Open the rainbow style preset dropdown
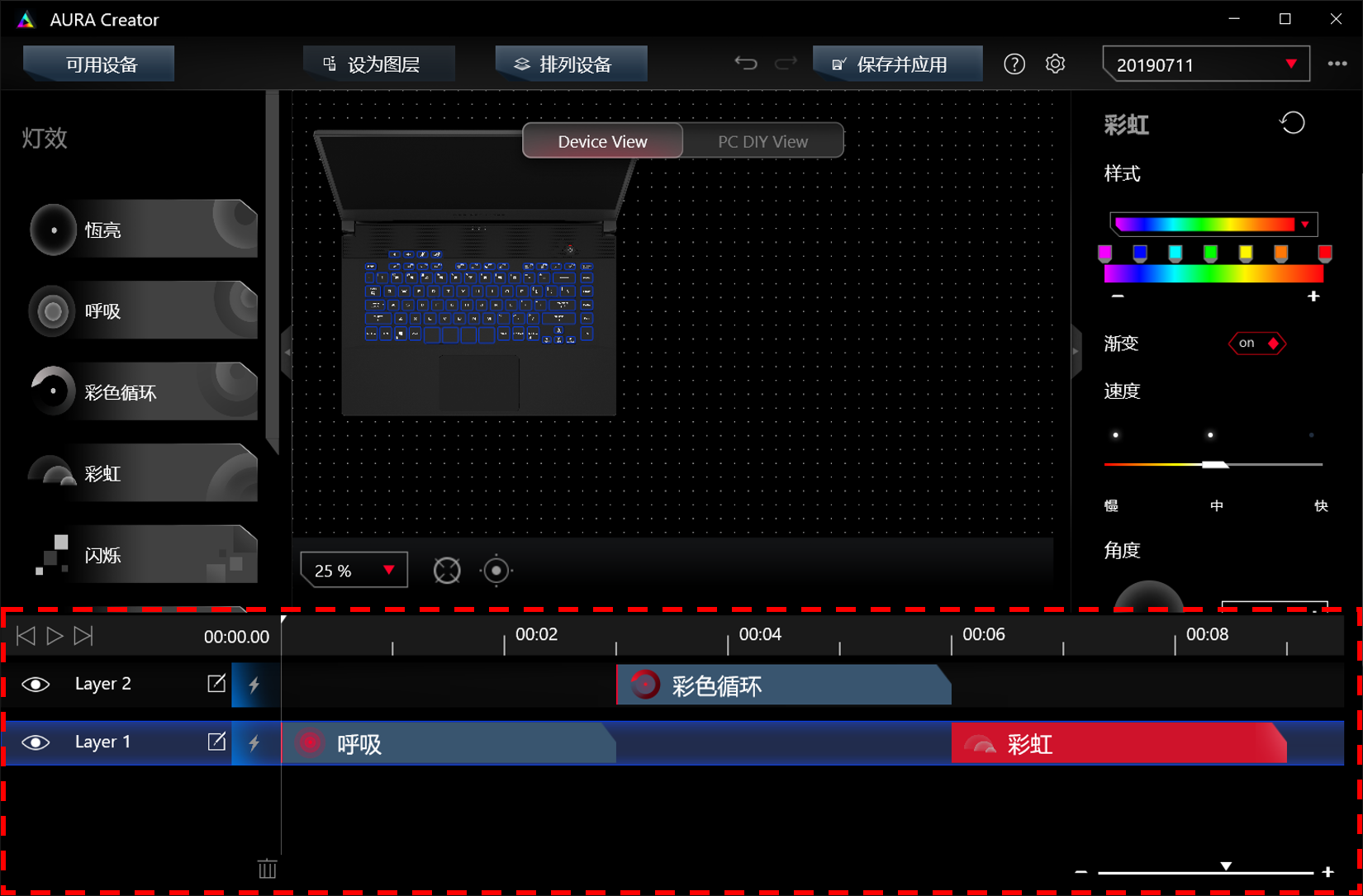1363x896 pixels. tap(1305, 224)
